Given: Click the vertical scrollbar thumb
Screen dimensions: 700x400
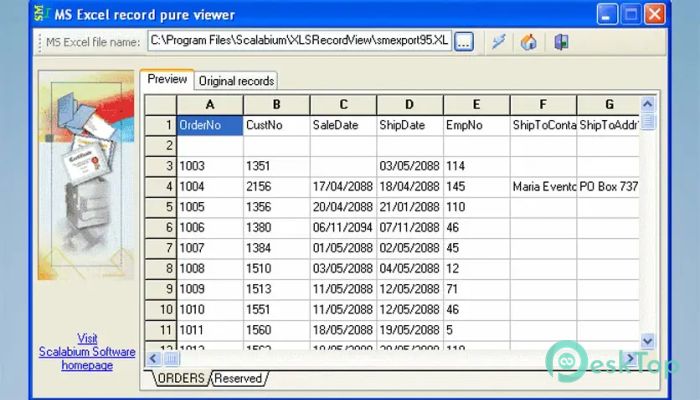Looking at the screenshot, I should [648, 121].
